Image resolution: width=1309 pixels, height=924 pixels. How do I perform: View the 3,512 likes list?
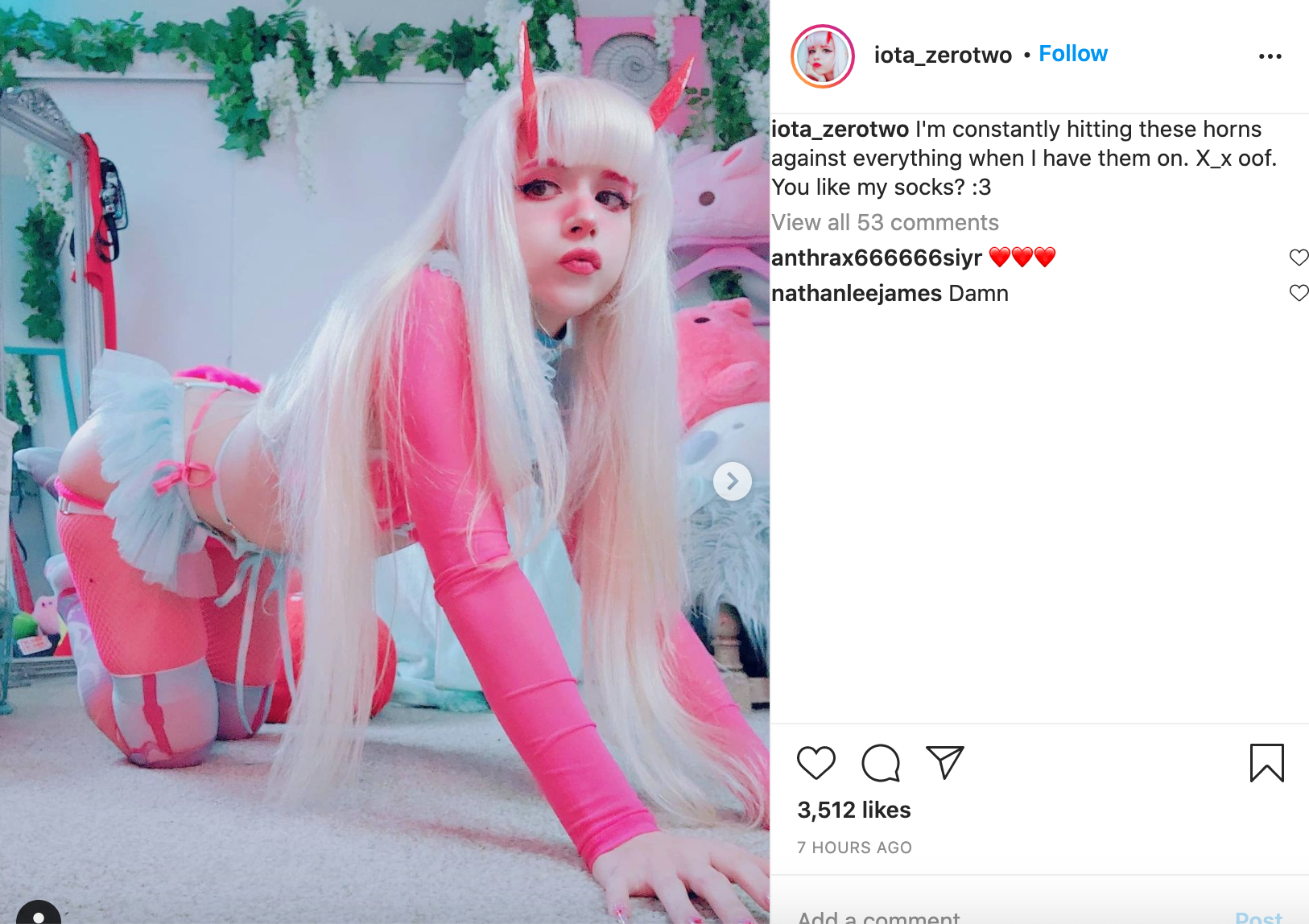[854, 810]
